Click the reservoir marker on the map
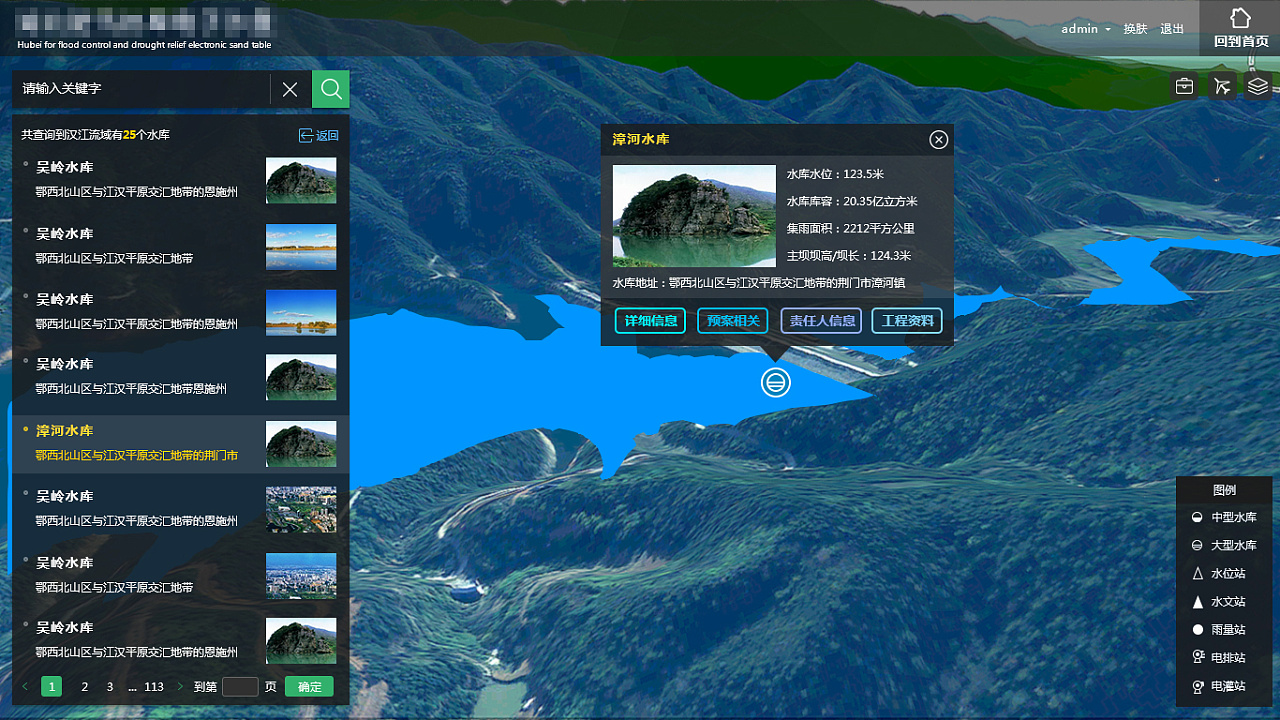 775,382
